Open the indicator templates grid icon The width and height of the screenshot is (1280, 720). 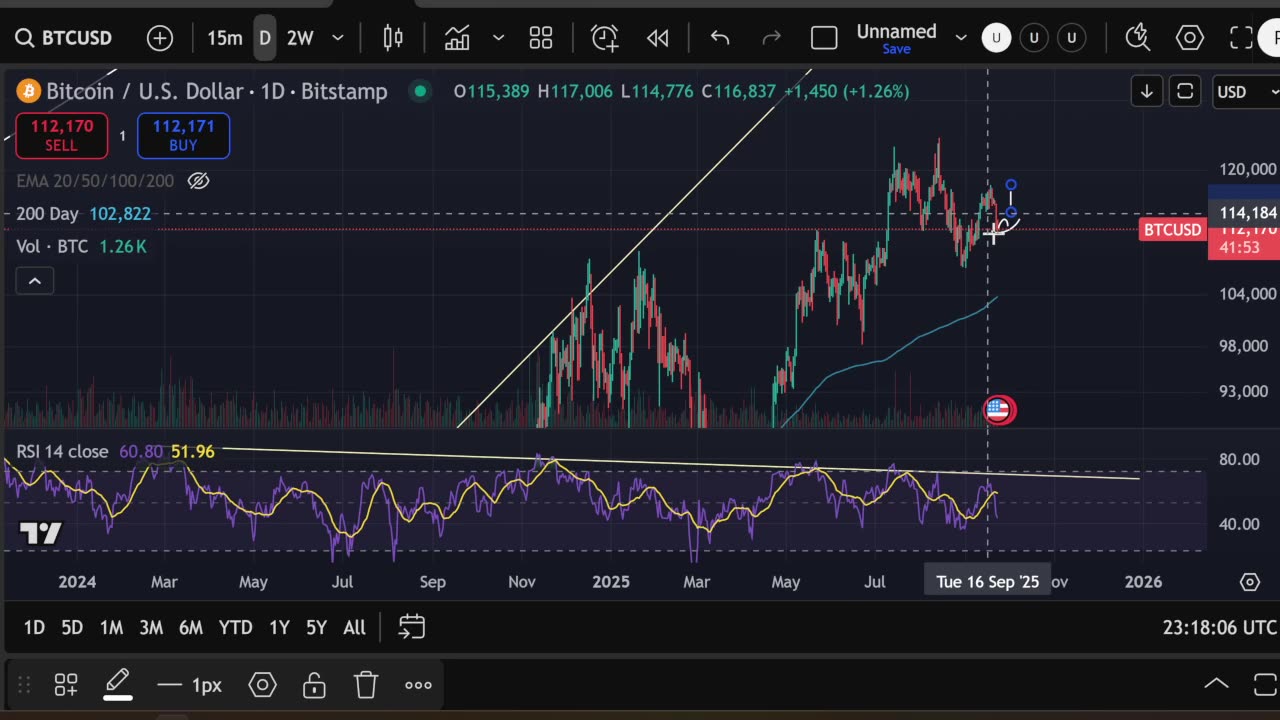point(541,38)
